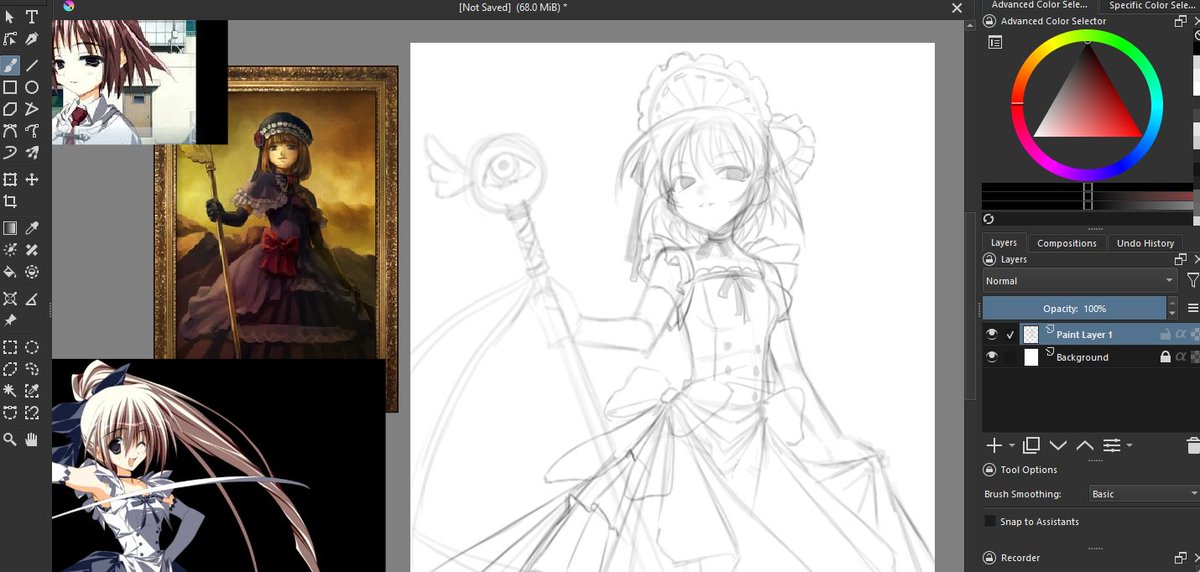Add a new paint layer
1200x572 pixels.
pyautogui.click(x=994, y=445)
